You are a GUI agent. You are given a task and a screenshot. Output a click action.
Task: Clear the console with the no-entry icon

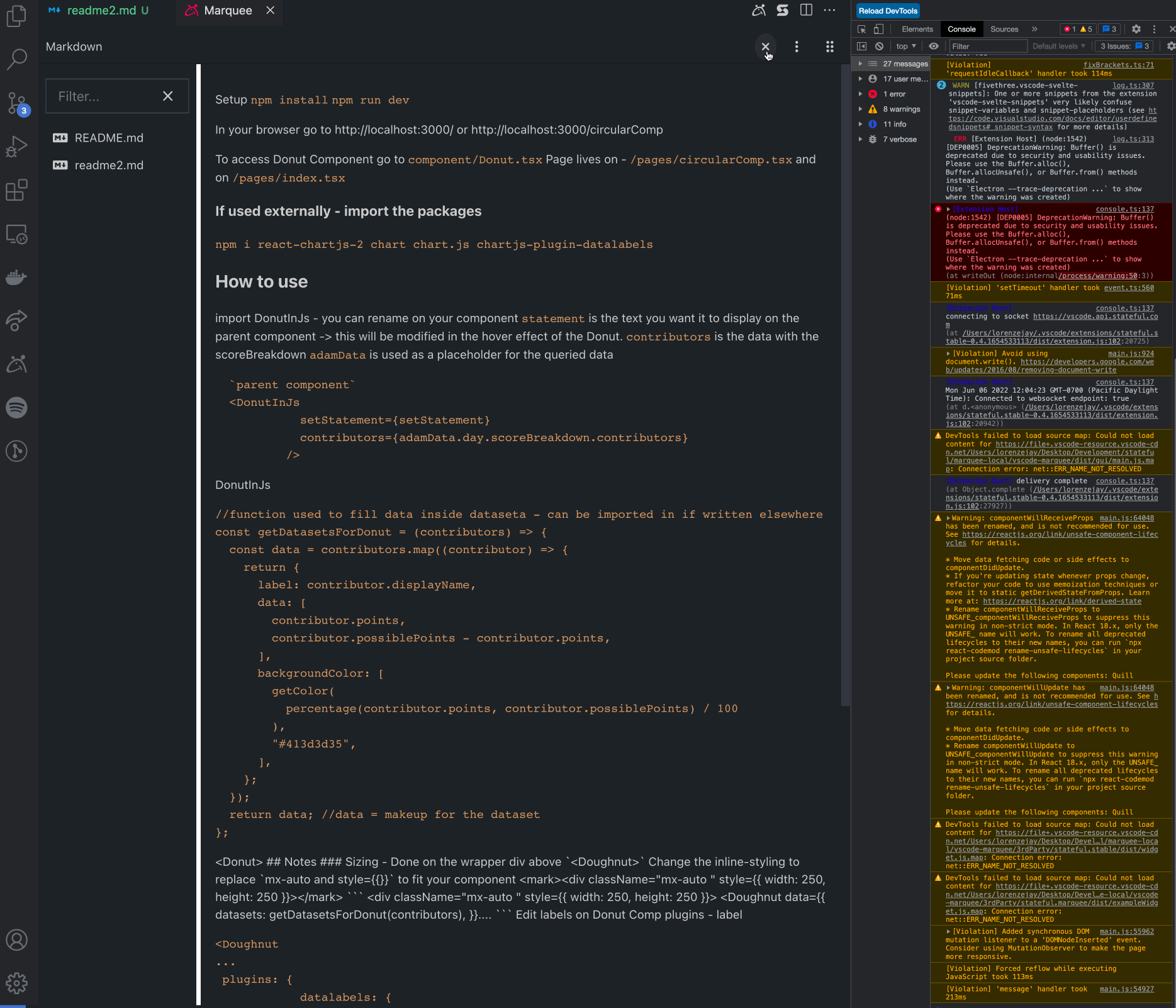[x=878, y=46]
